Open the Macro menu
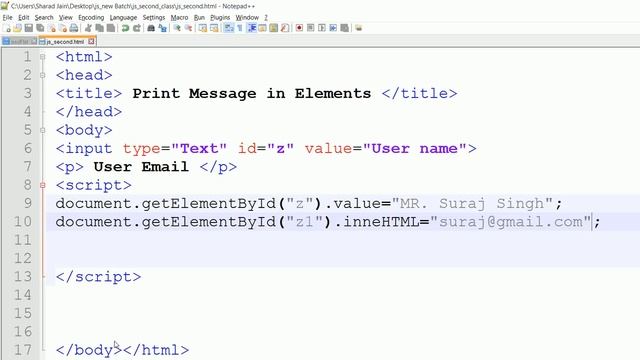 pyautogui.click(x=180, y=18)
